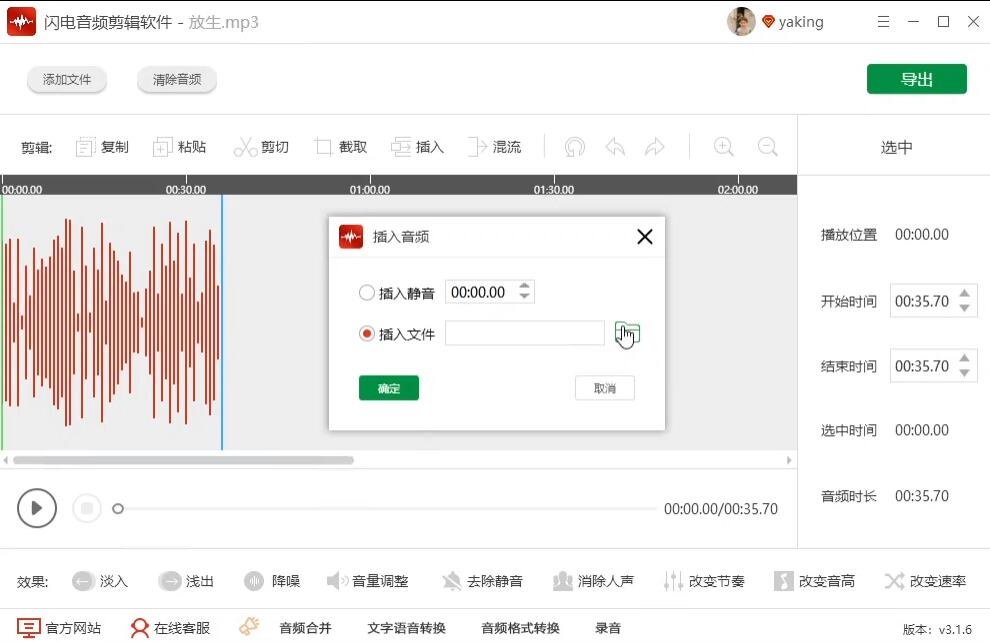
Task: Click the 确定 confirm button in the dialog
Action: point(388,388)
